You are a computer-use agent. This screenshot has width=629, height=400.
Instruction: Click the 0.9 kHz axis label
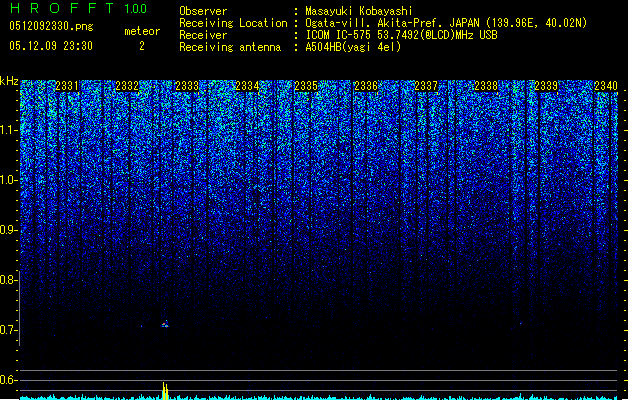pyautogui.click(x=8, y=230)
